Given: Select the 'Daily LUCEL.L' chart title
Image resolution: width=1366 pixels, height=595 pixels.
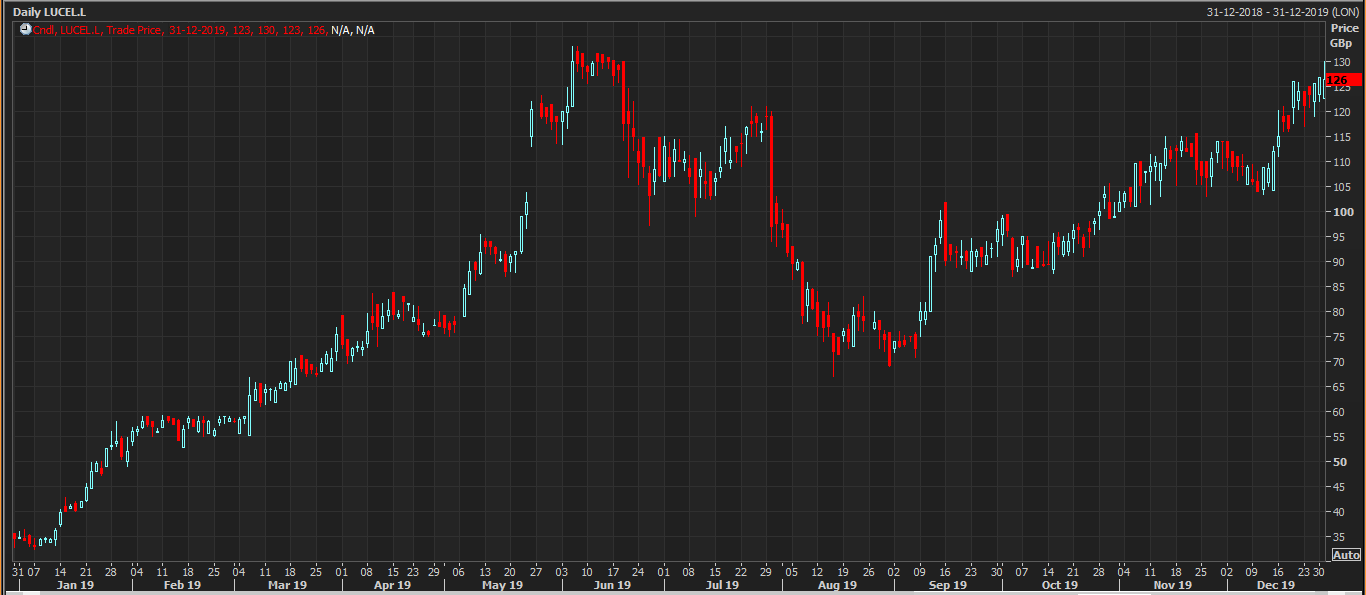Looking at the screenshot, I should (49, 11).
